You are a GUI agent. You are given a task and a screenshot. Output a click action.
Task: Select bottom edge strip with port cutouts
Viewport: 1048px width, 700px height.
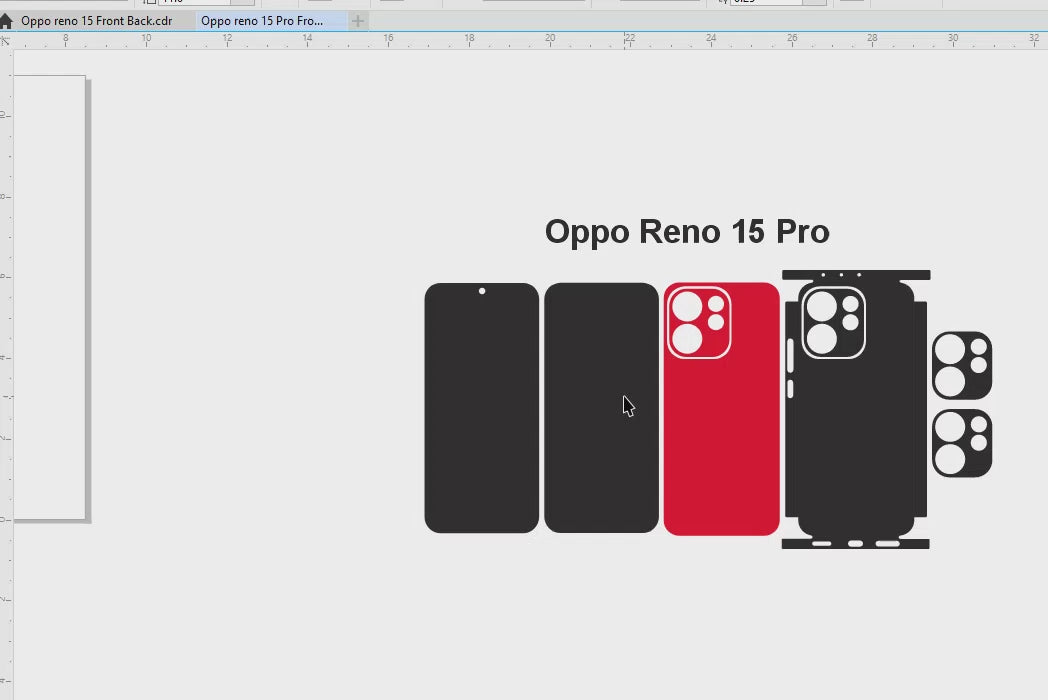click(x=855, y=544)
